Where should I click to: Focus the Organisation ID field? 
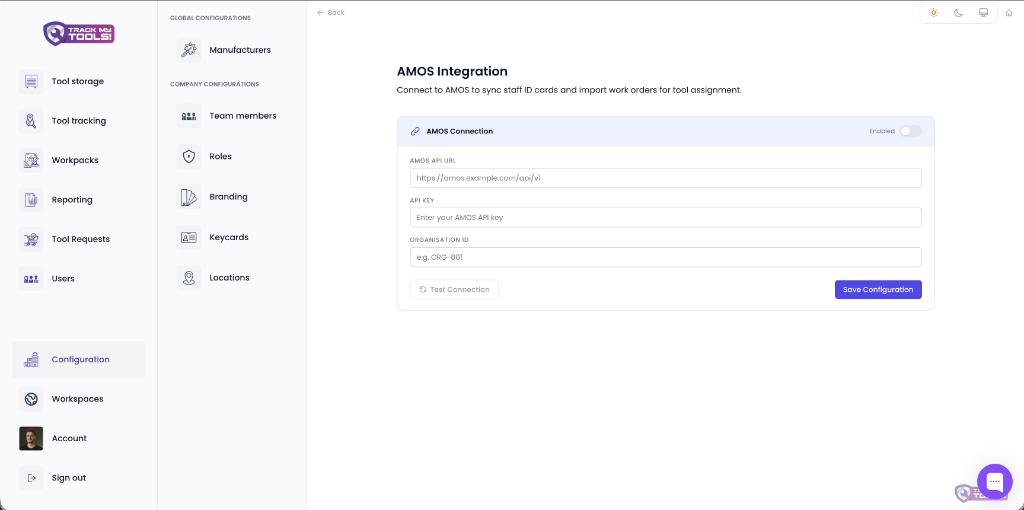tap(665, 257)
